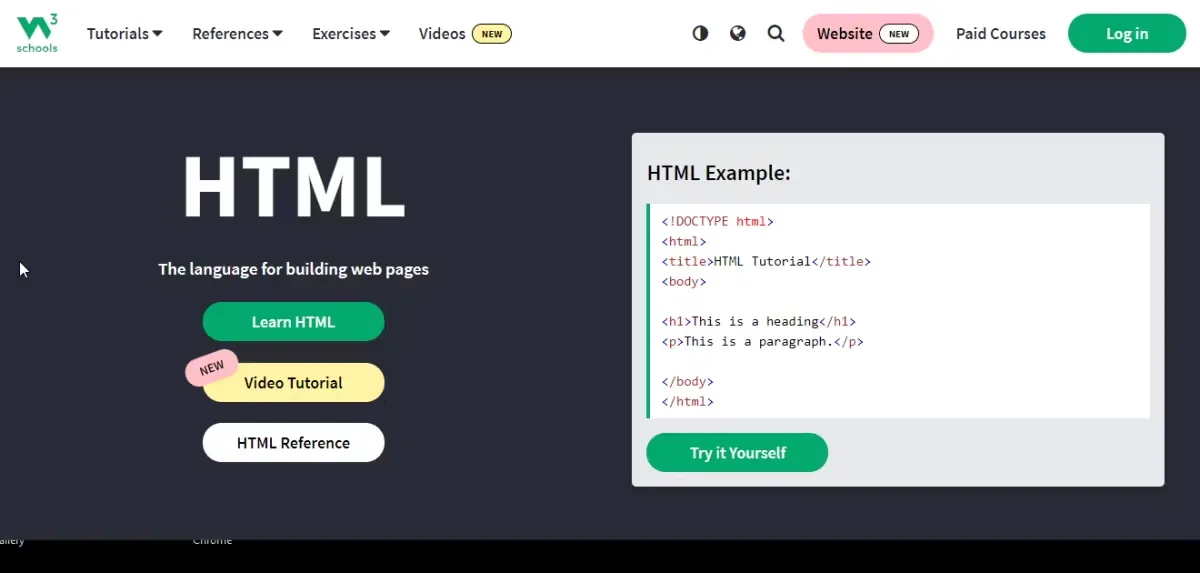Expand the Exercises dropdown menu
The height and width of the screenshot is (573, 1200).
tap(351, 33)
